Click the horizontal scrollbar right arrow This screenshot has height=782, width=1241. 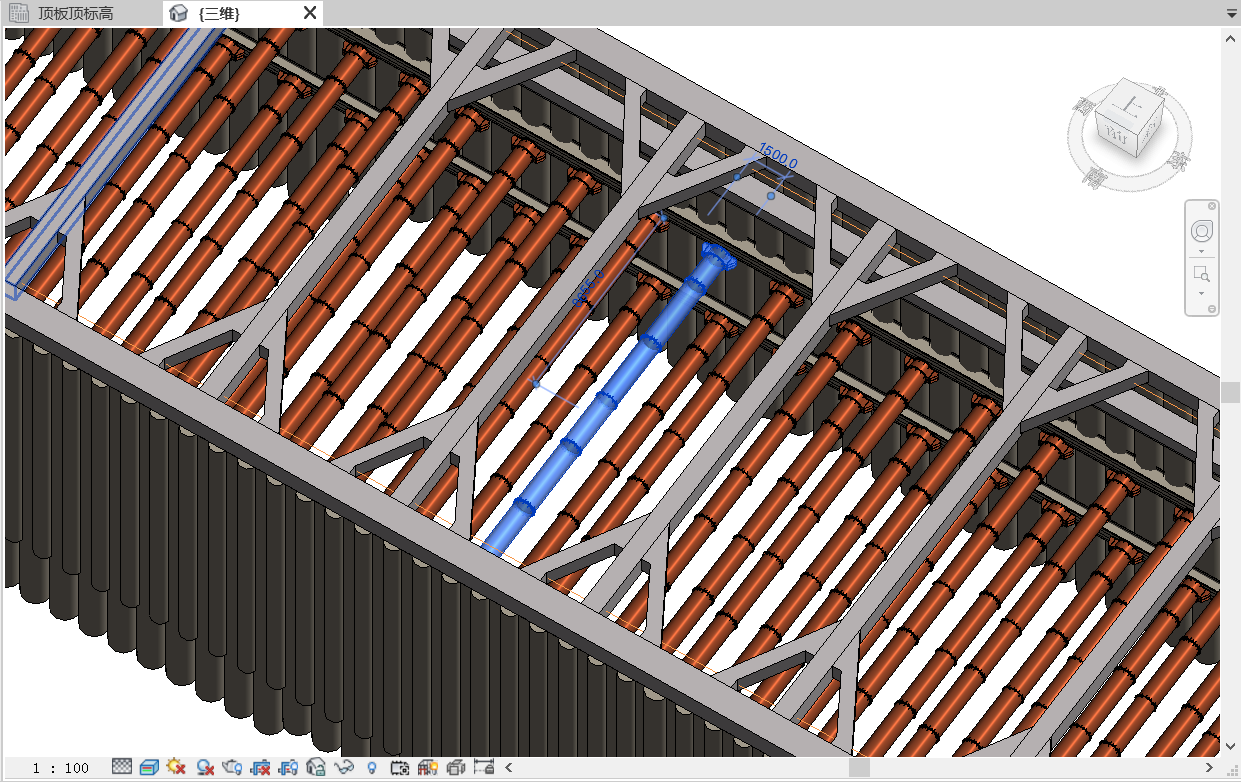pos(1209,768)
